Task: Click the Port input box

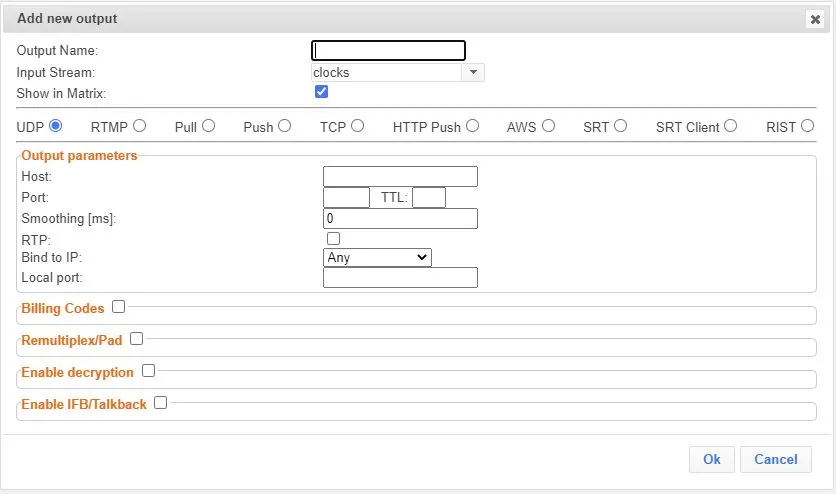Action: [x=347, y=198]
